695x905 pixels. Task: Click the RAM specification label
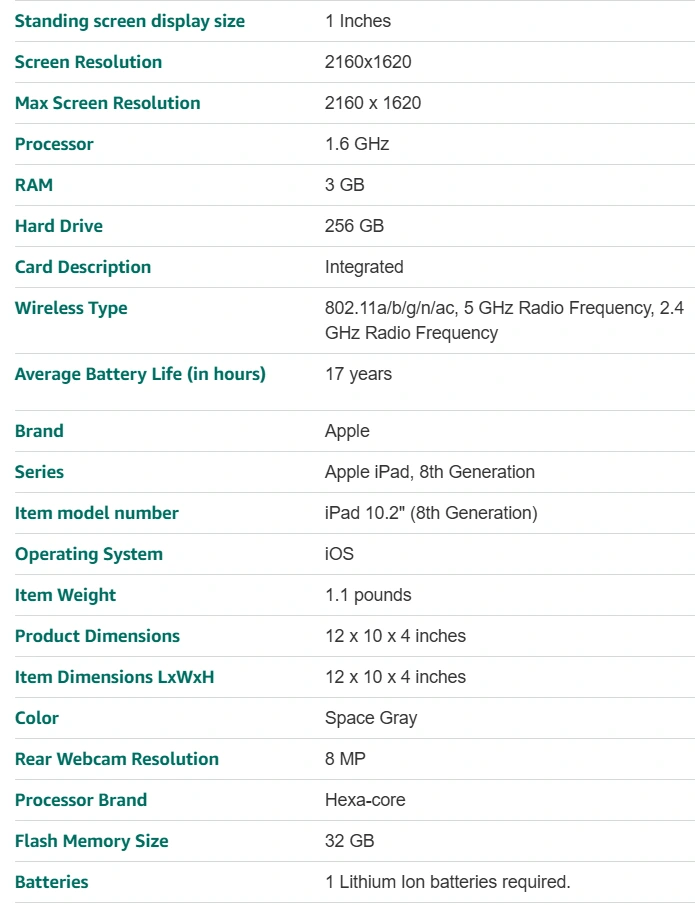pyautogui.click(x=34, y=185)
